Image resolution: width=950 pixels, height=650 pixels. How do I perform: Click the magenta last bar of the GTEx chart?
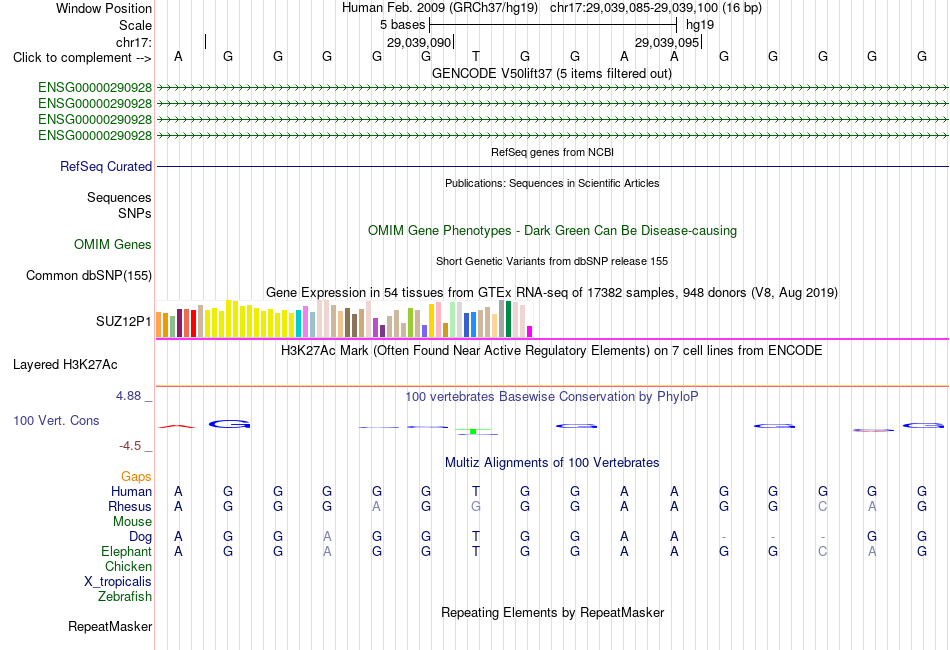530,331
